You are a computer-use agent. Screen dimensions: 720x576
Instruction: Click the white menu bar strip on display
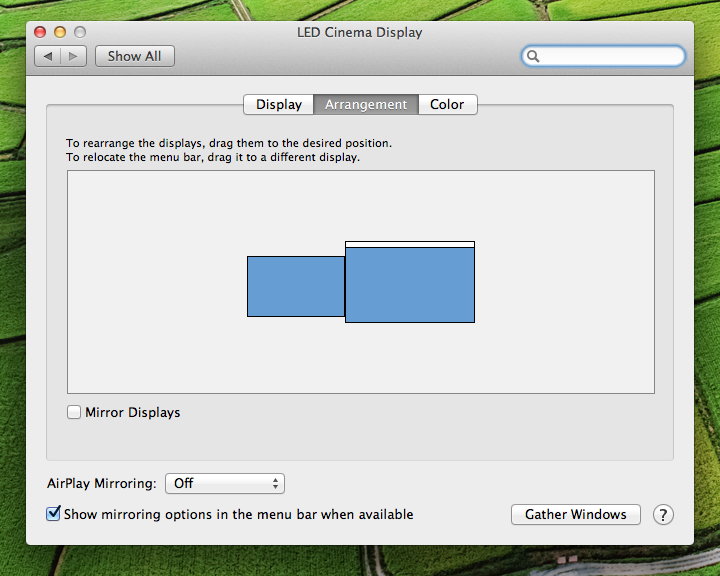[x=410, y=244]
